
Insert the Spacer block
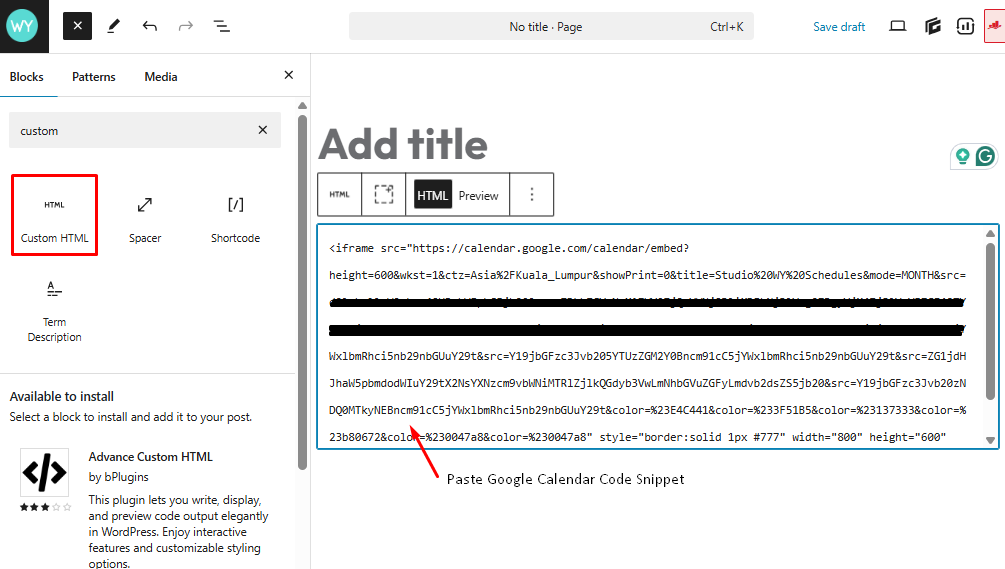pos(145,220)
